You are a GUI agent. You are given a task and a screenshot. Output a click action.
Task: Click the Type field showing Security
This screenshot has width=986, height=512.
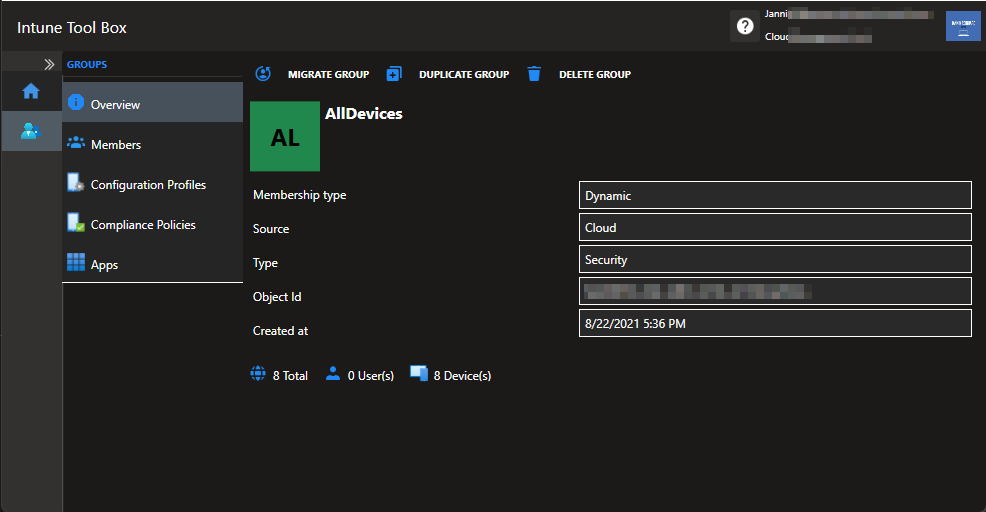click(x=775, y=259)
